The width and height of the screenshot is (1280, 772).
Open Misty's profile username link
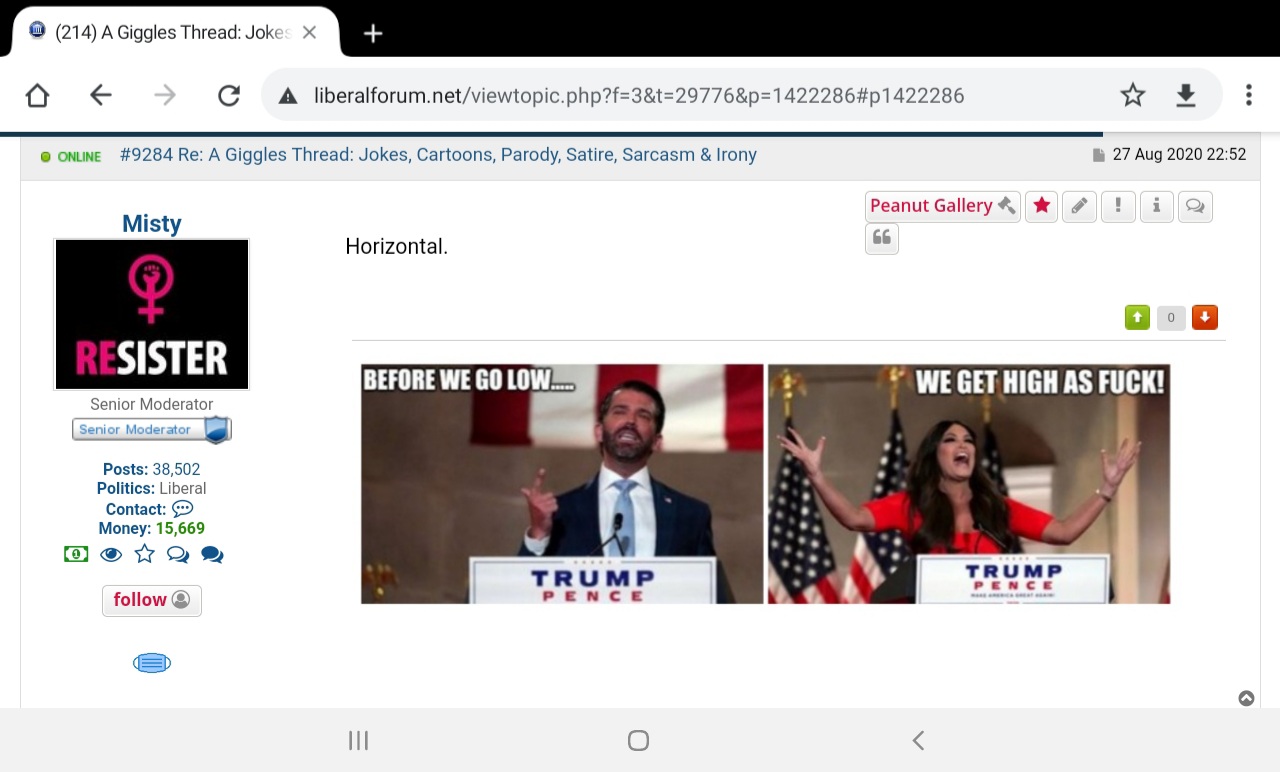point(152,223)
